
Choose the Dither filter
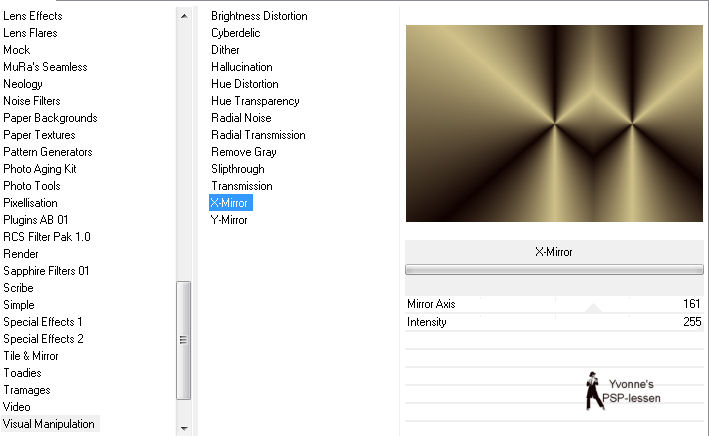[225, 50]
